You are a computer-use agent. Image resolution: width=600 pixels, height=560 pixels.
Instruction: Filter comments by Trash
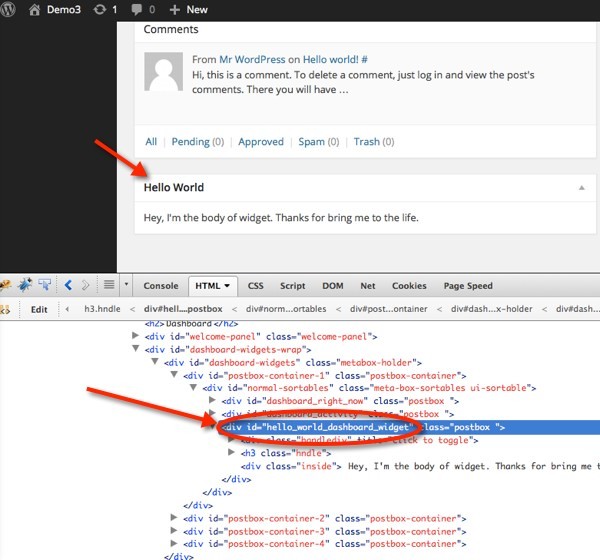367,142
